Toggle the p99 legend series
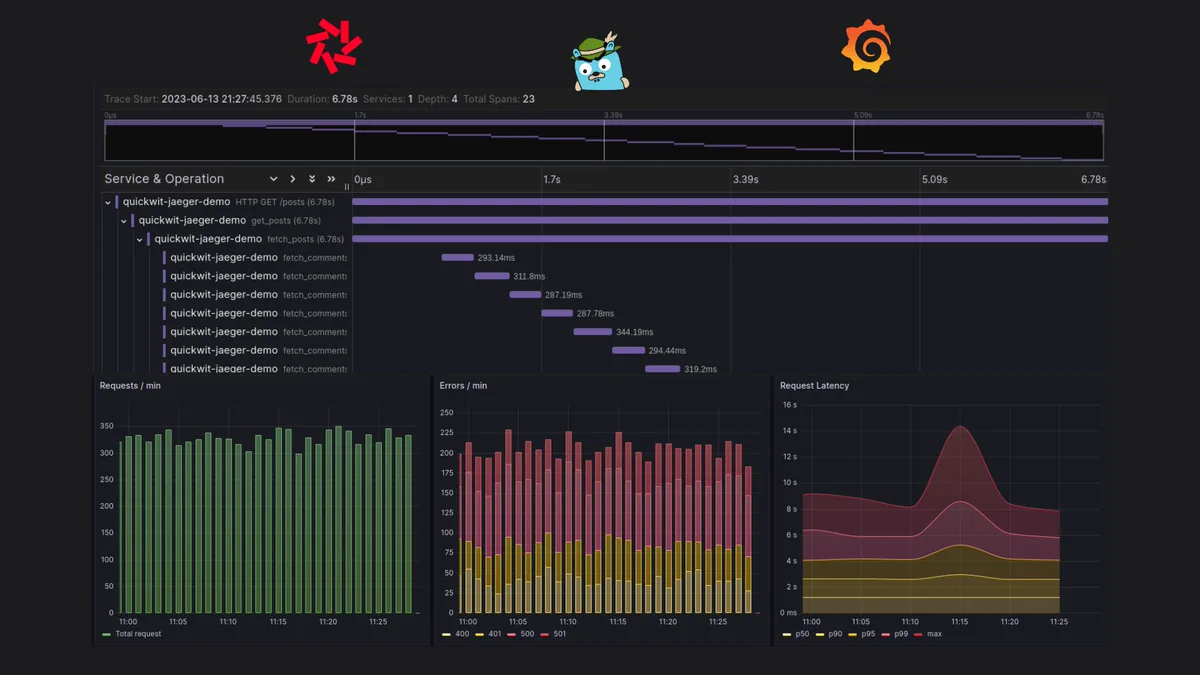1200x675 pixels. pyautogui.click(x=895, y=634)
